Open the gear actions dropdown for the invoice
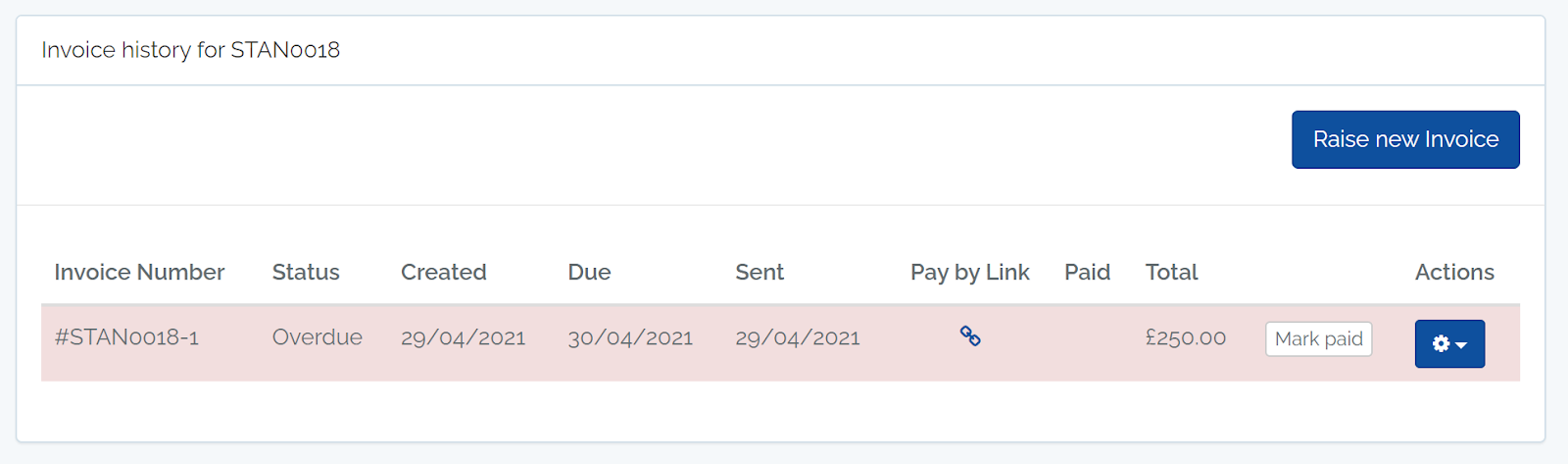 coord(1449,343)
